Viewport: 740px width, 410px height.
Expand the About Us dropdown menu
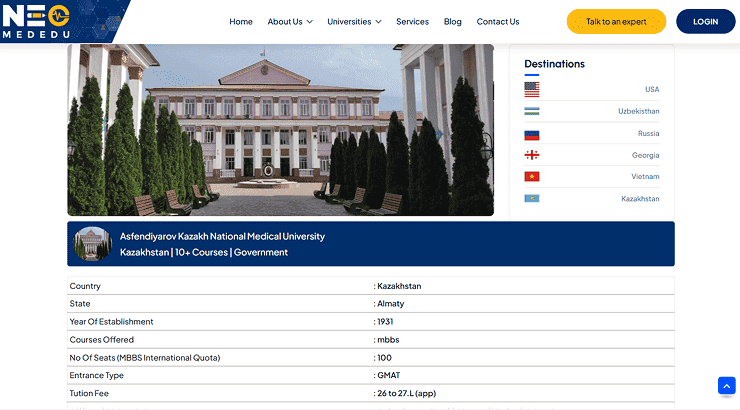(x=290, y=22)
